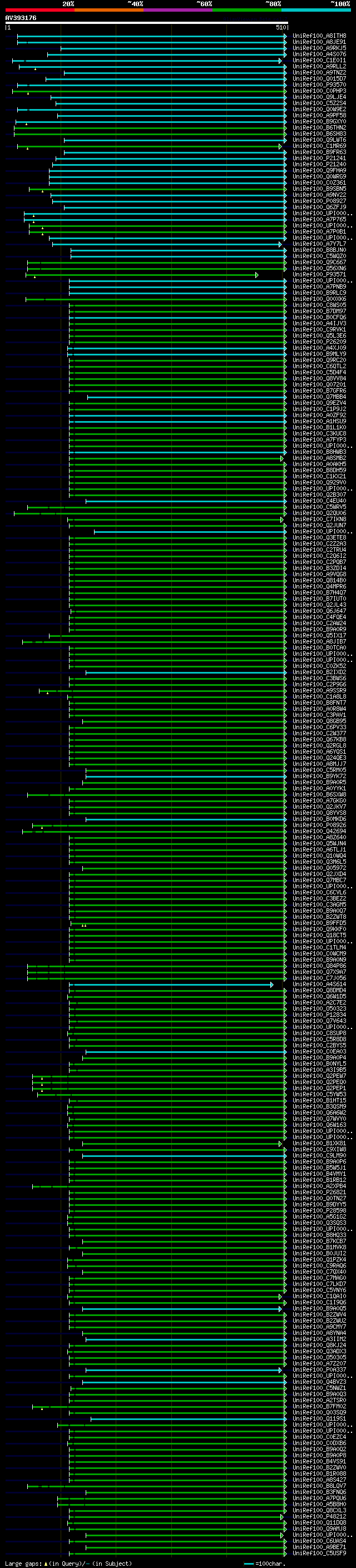Viewport: 356px width, 1568px height.
Task: Click the UniRef100_Q6A6W2 label
Action: (319, 1112)
